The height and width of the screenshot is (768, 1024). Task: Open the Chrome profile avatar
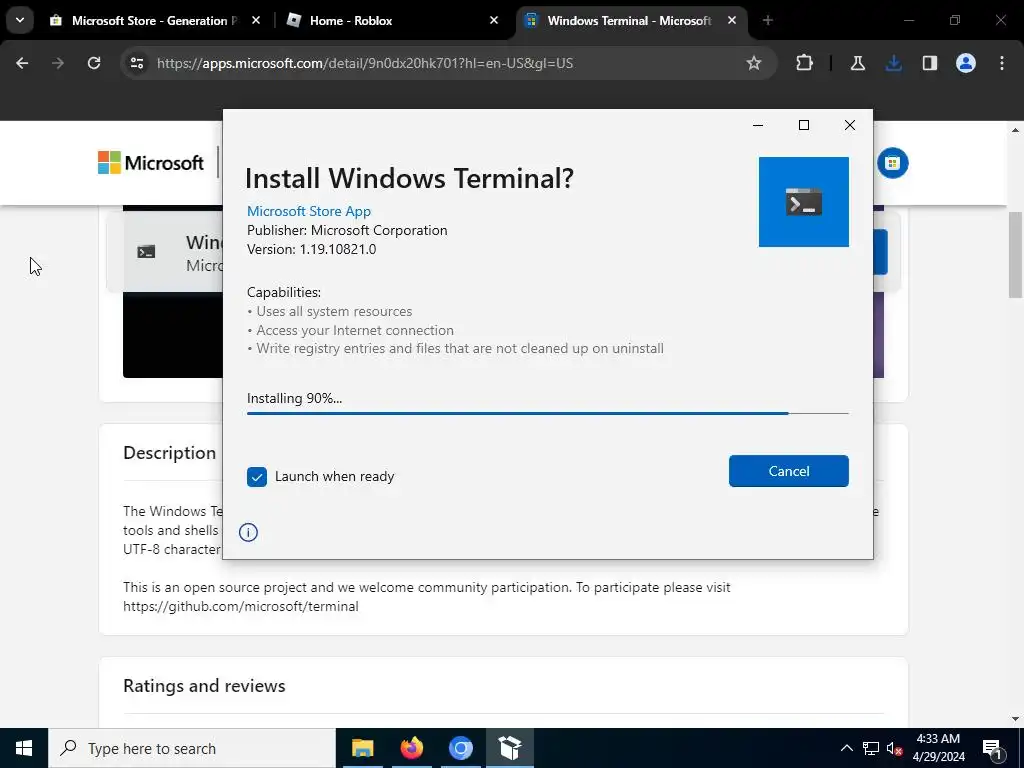(966, 63)
